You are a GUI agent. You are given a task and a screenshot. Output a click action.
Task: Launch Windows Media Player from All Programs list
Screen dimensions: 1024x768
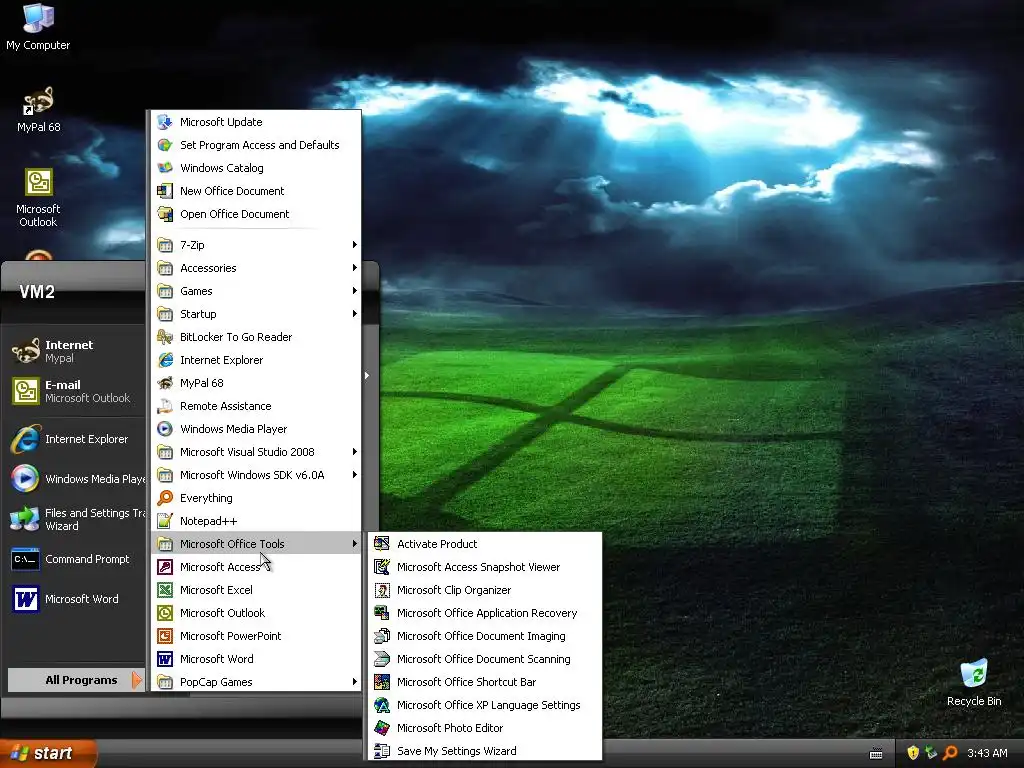pos(256,429)
